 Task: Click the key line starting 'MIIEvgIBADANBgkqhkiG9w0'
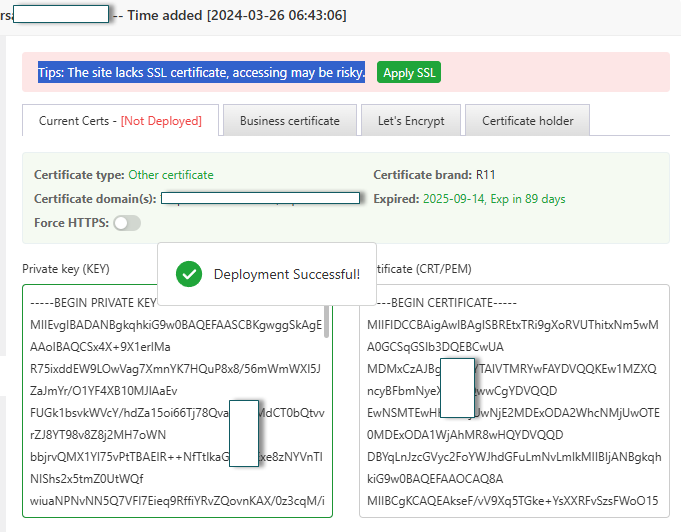coord(176,325)
